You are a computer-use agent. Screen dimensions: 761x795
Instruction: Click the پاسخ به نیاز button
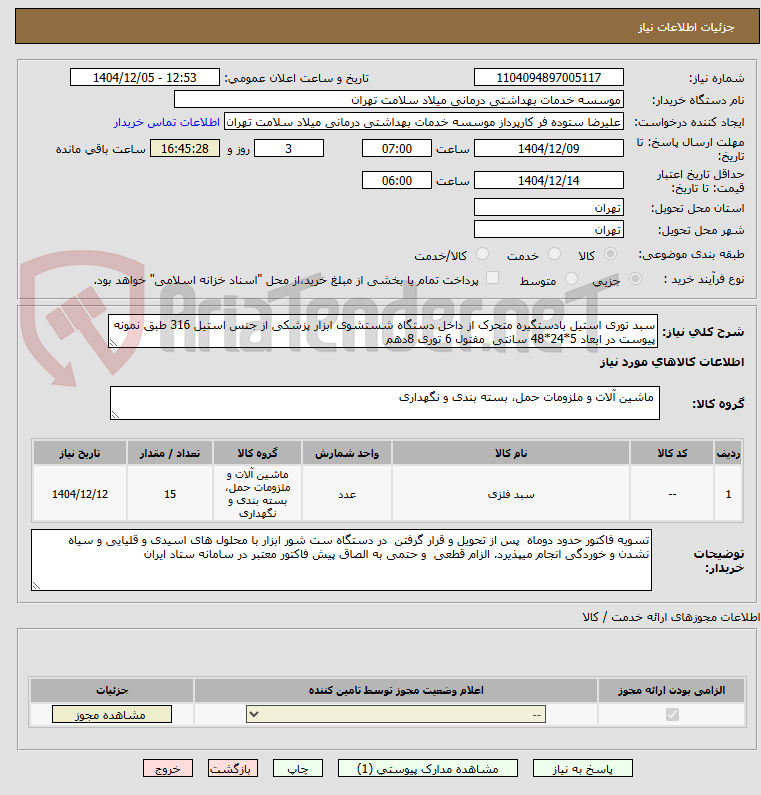coord(583,769)
